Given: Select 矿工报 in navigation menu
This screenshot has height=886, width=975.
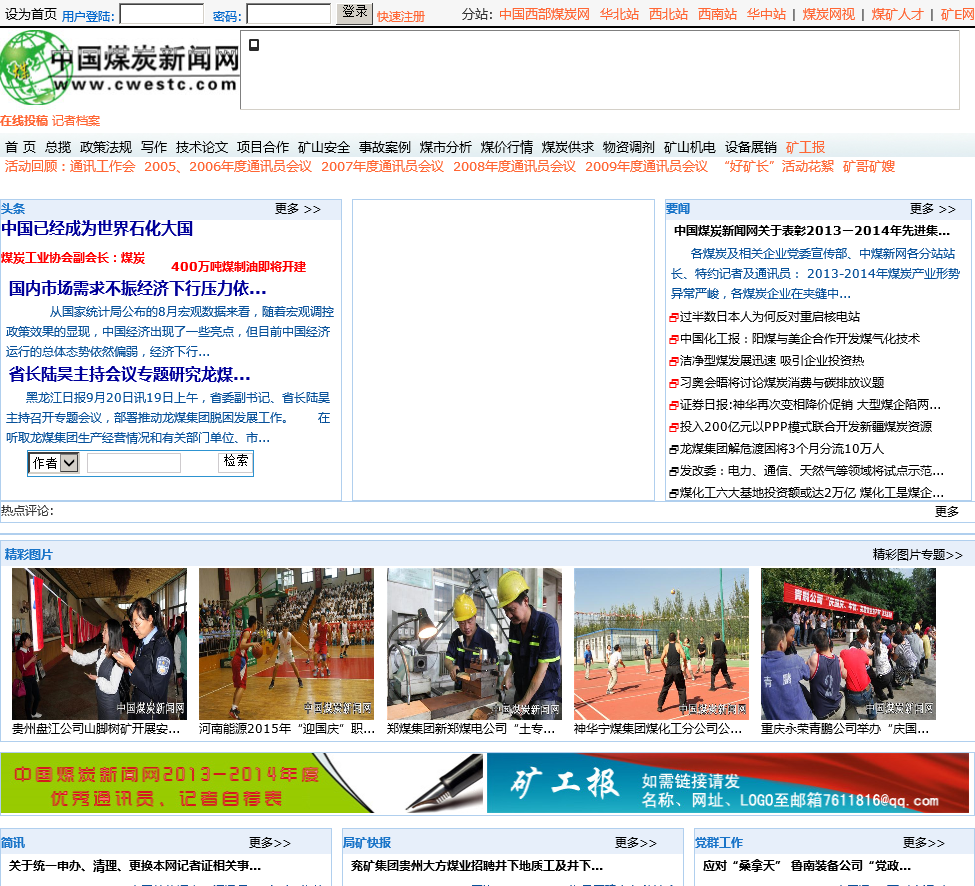Looking at the screenshot, I should 805,147.
